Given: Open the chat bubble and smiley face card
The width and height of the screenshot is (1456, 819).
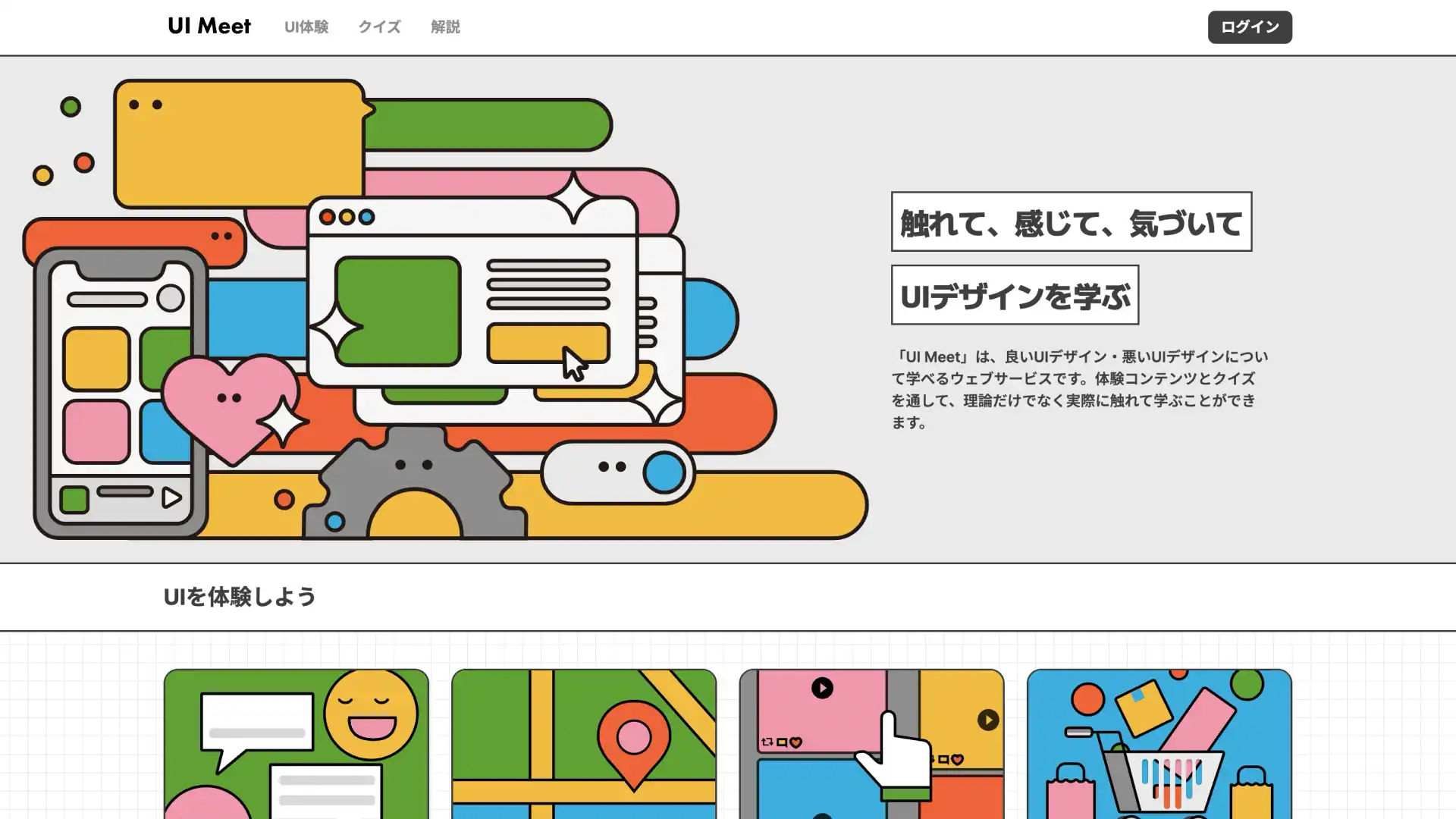Looking at the screenshot, I should (x=296, y=744).
